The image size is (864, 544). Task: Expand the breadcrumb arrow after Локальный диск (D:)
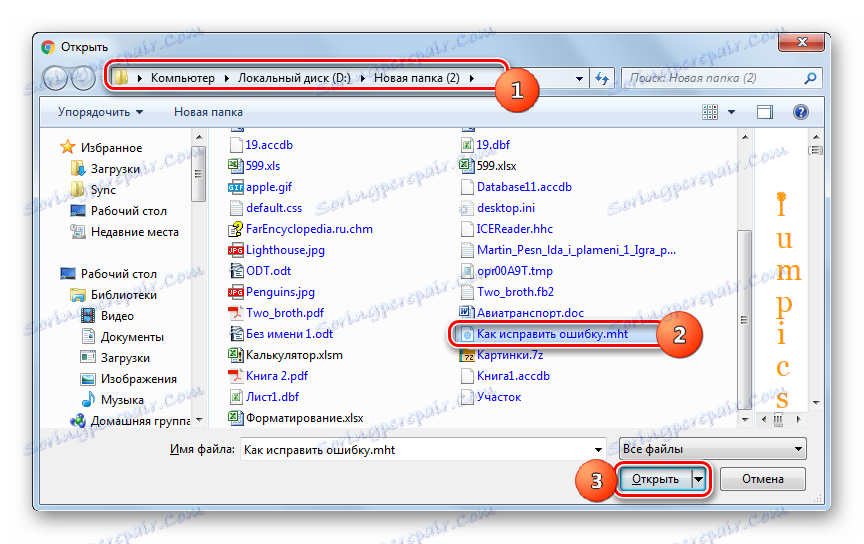[x=363, y=78]
